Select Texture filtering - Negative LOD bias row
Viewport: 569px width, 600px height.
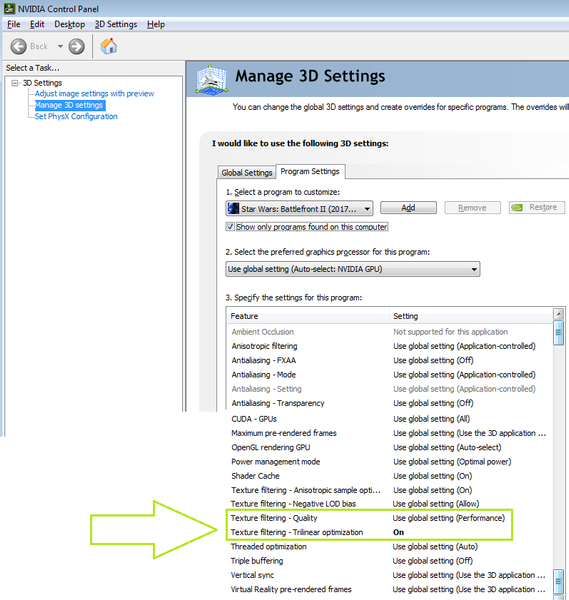point(389,504)
